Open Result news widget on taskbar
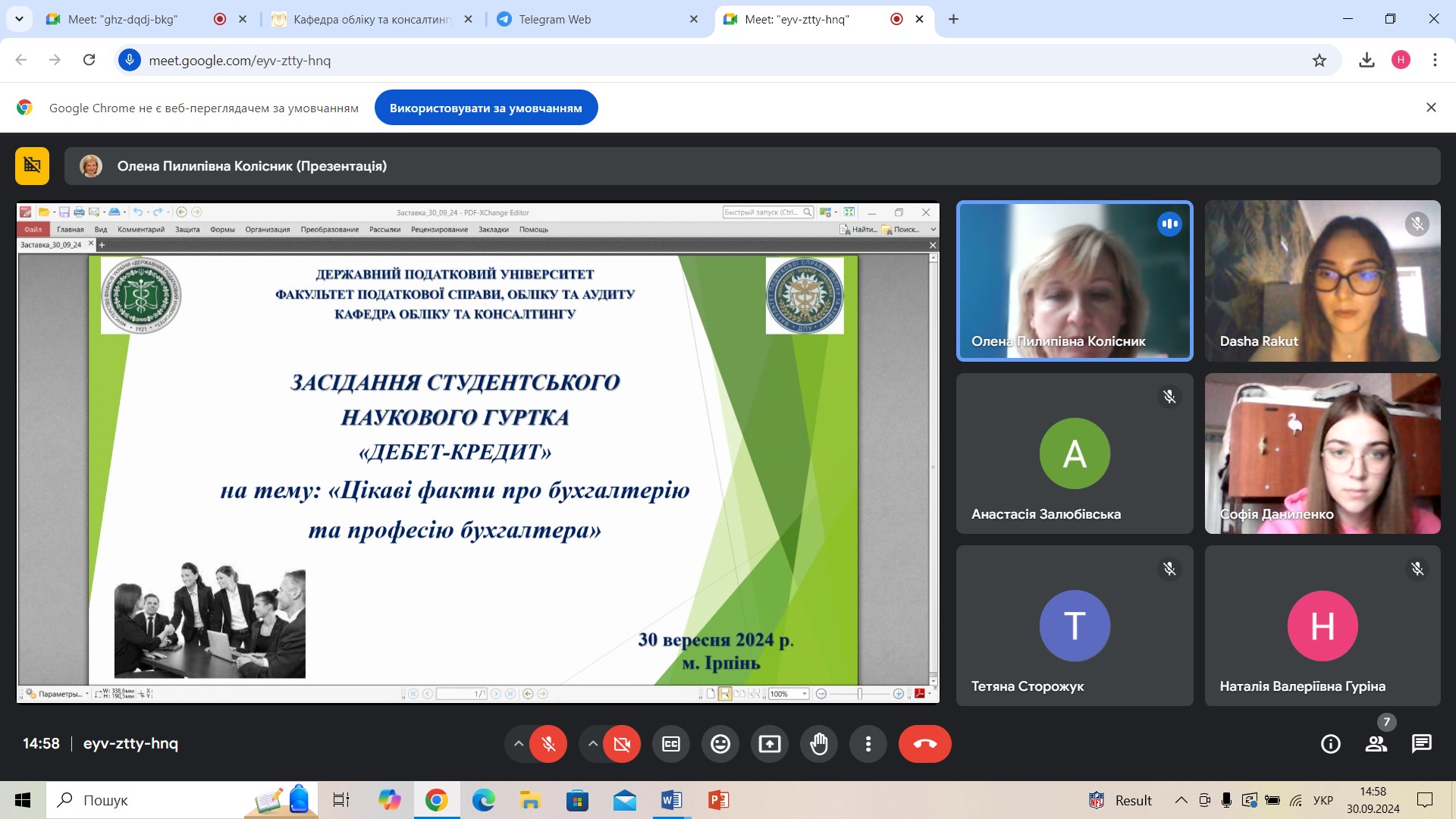The height and width of the screenshot is (819, 1456). point(1120,800)
